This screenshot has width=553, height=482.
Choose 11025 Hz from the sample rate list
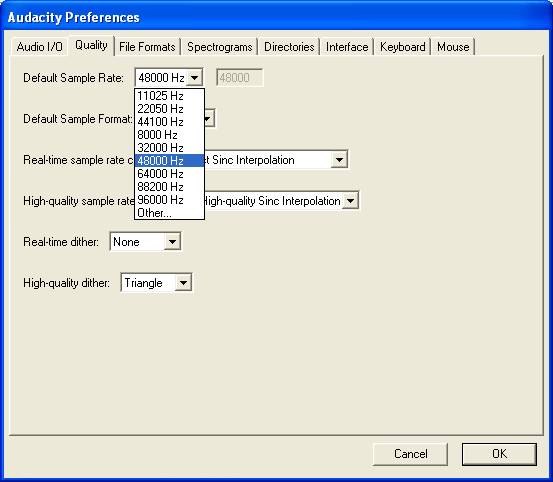pos(169,96)
